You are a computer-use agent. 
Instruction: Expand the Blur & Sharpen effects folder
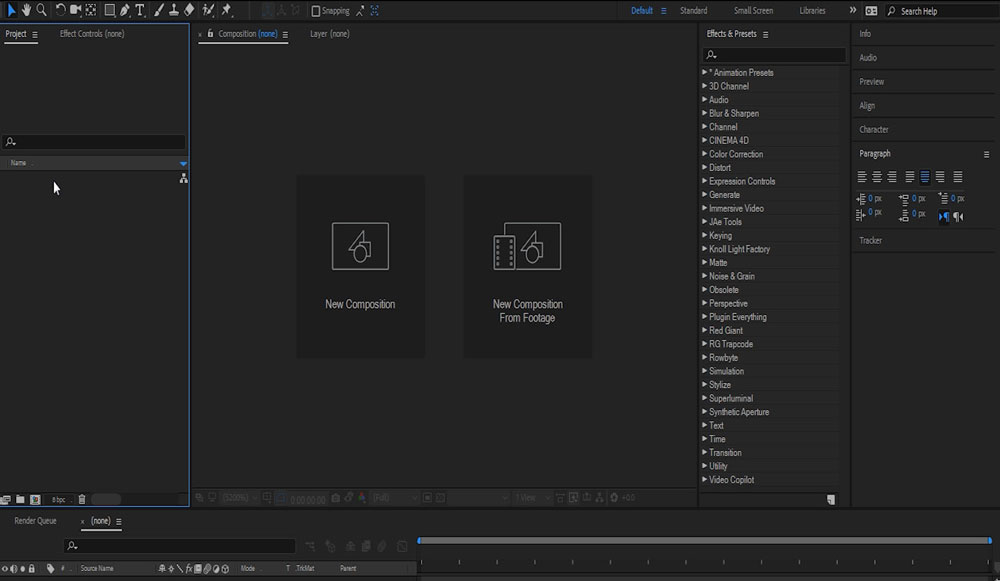point(733,113)
